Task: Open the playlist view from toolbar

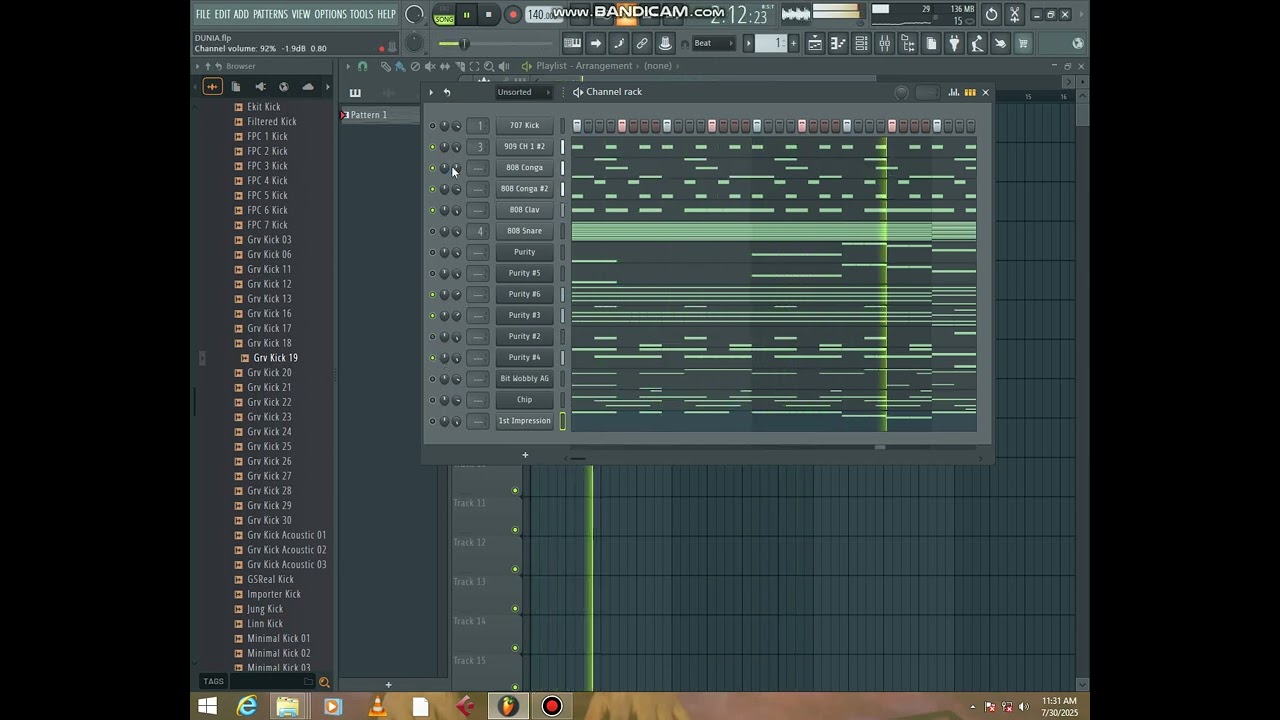Action: point(815,43)
